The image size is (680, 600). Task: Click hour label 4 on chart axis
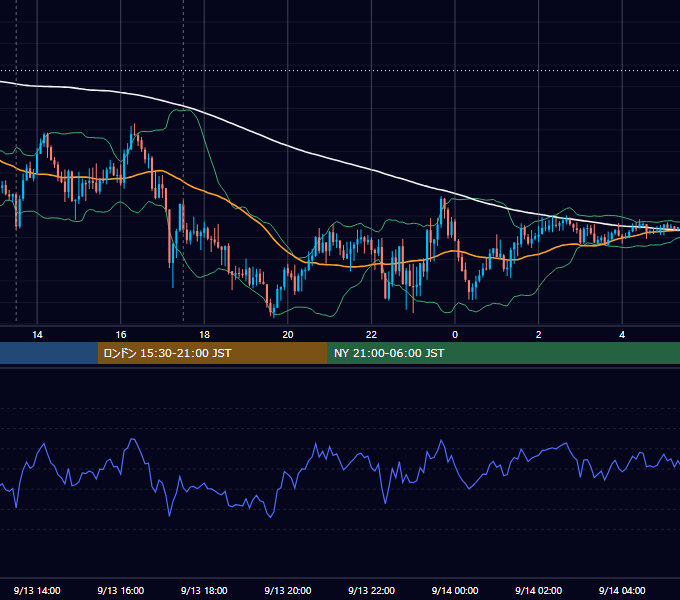622,335
